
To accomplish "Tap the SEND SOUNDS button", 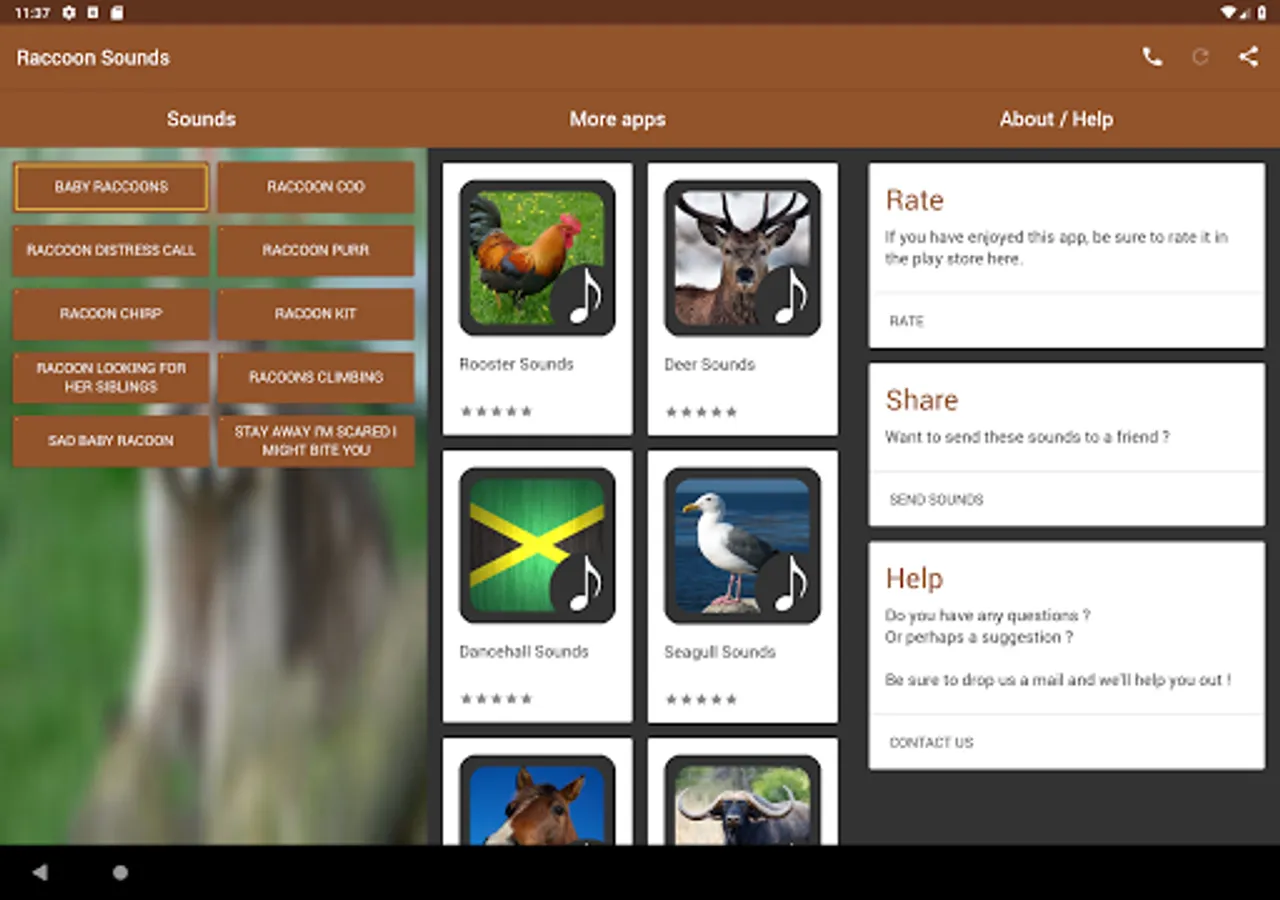I will 936,499.
